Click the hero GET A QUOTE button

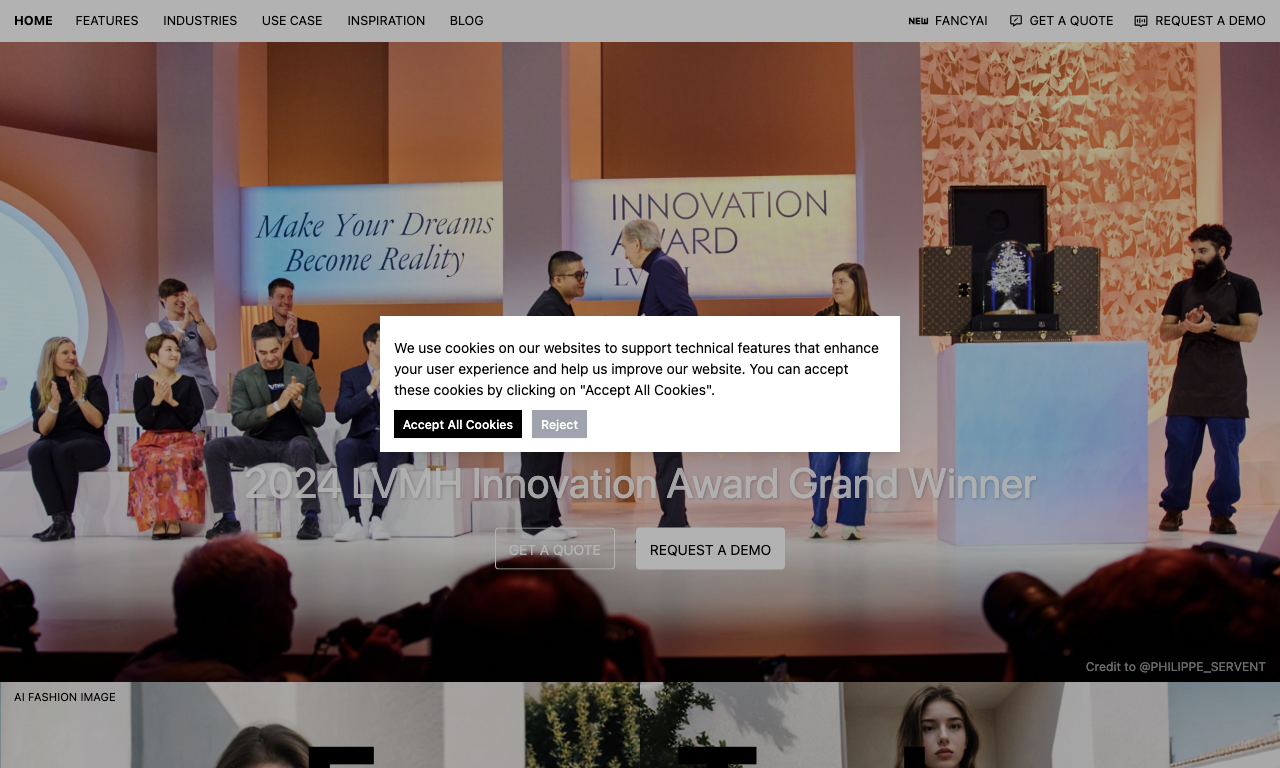555,549
